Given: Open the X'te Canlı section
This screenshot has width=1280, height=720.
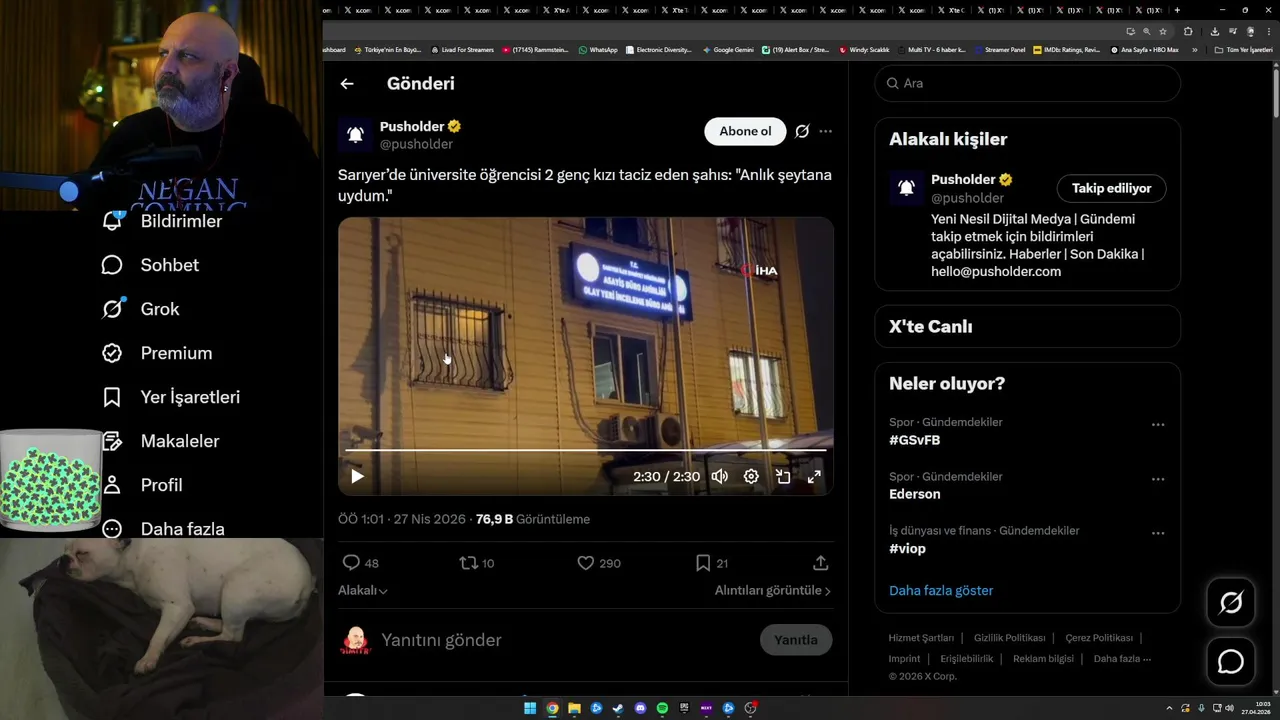Looking at the screenshot, I should pos(1028,327).
